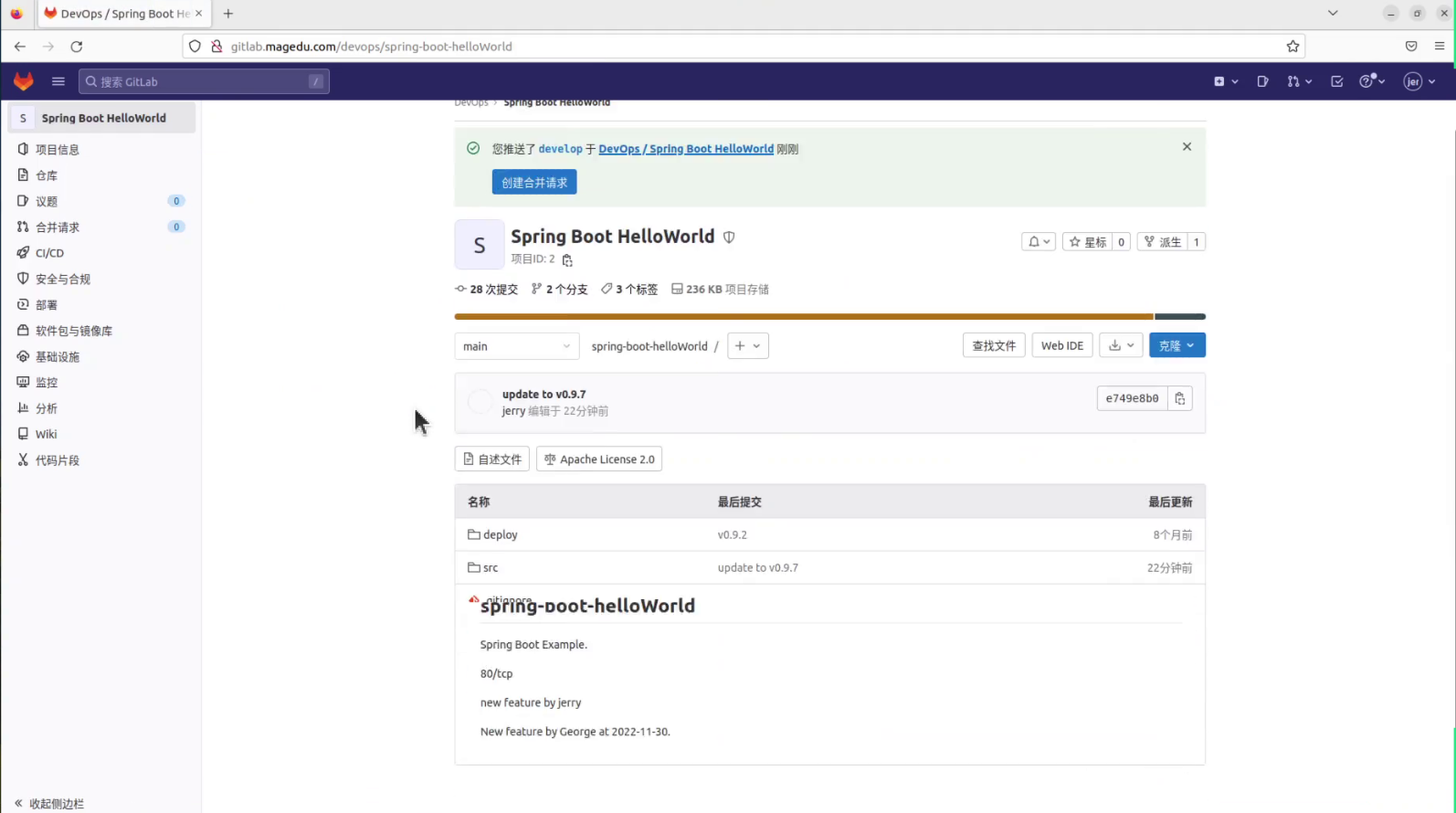Focus the GitLab search box
The width and height of the screenshot is (1456, 813).
[204, 81]
